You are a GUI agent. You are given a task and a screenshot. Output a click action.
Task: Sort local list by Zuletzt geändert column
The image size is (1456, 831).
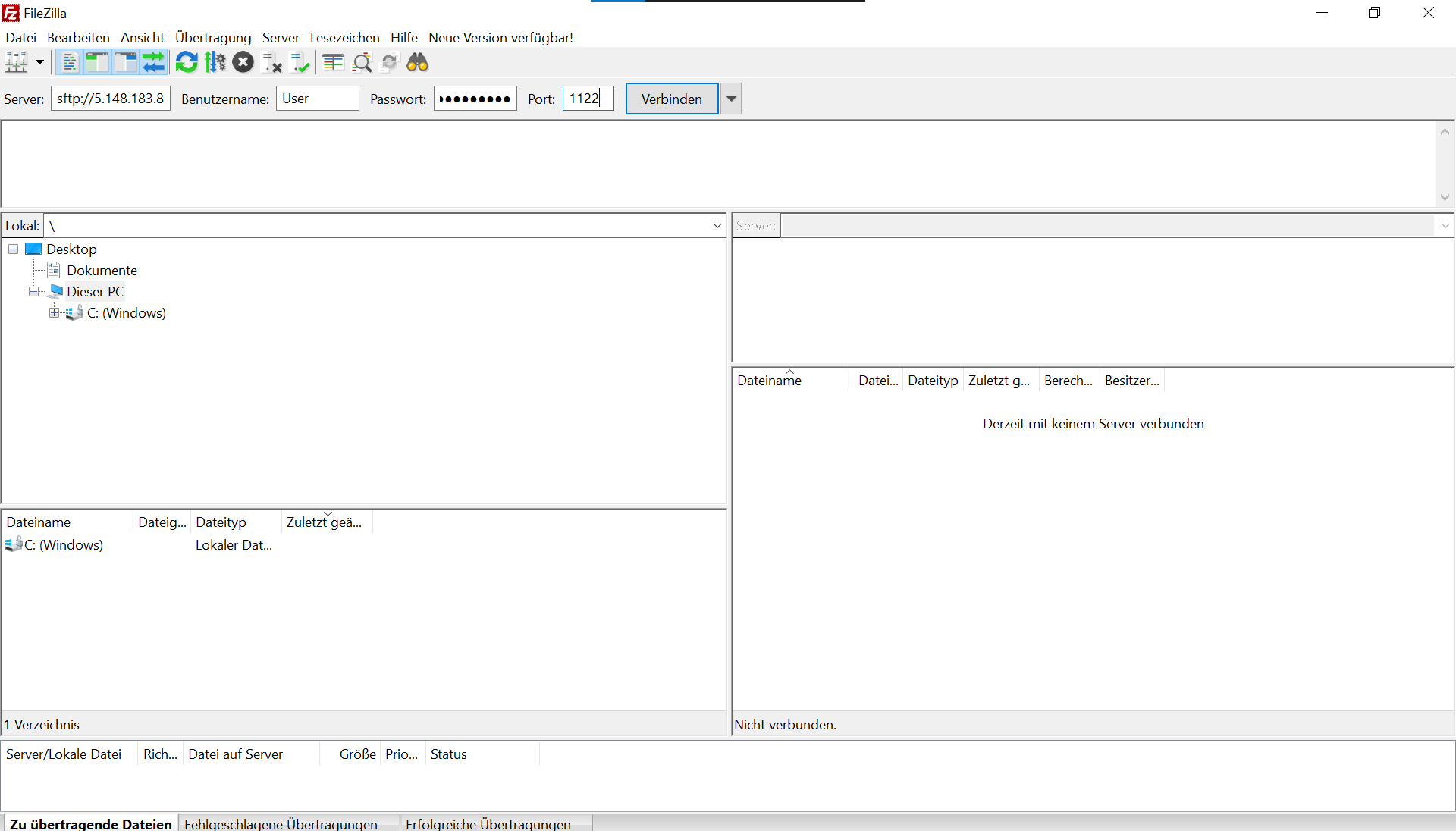click(x=327, y=522)
